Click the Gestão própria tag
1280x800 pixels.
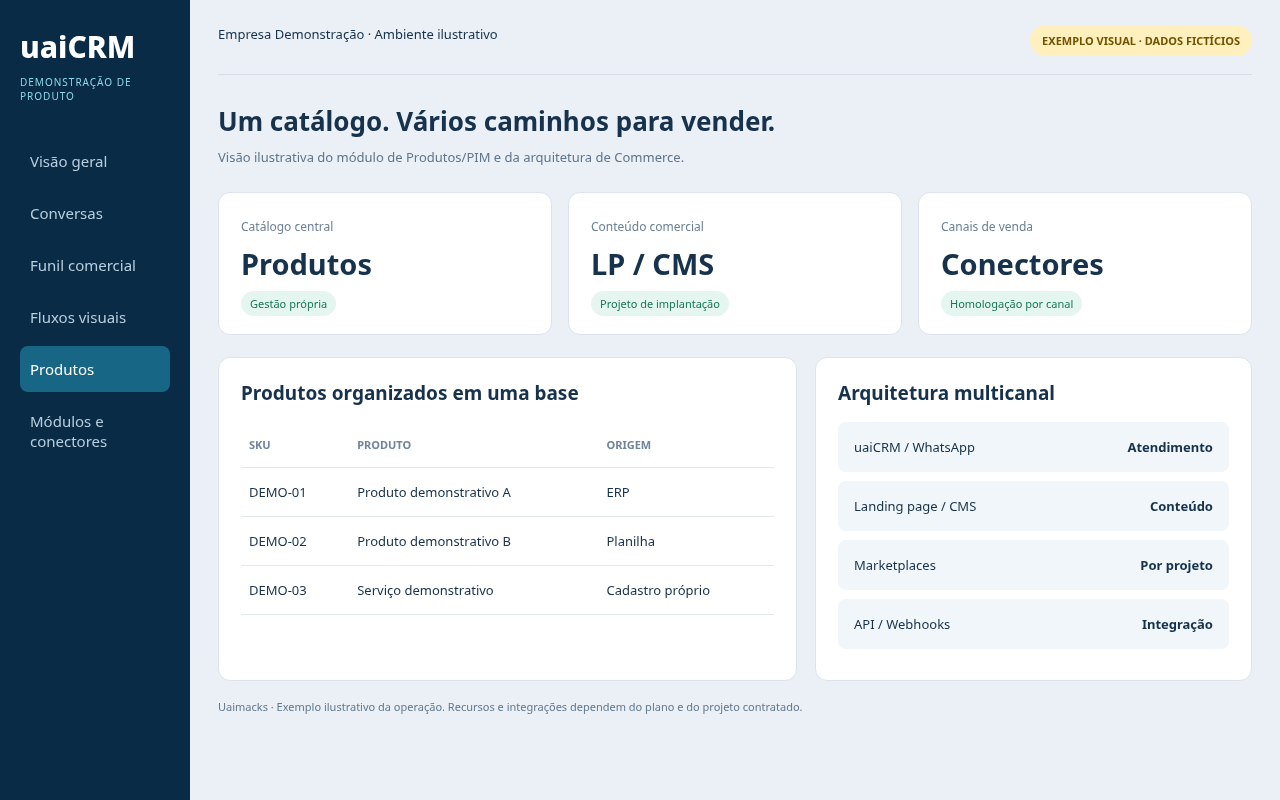(288, 304)
